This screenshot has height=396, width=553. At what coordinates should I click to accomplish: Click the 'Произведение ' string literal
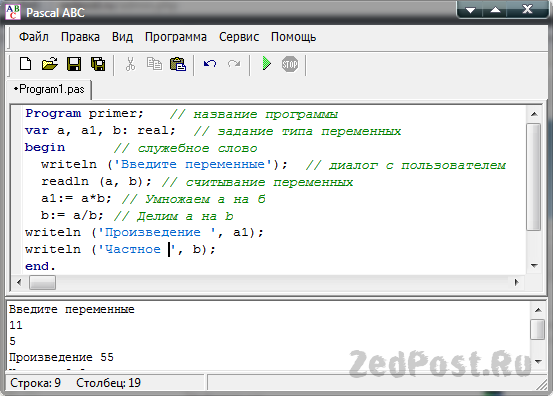pyautogui.click(x=157, y=232)
